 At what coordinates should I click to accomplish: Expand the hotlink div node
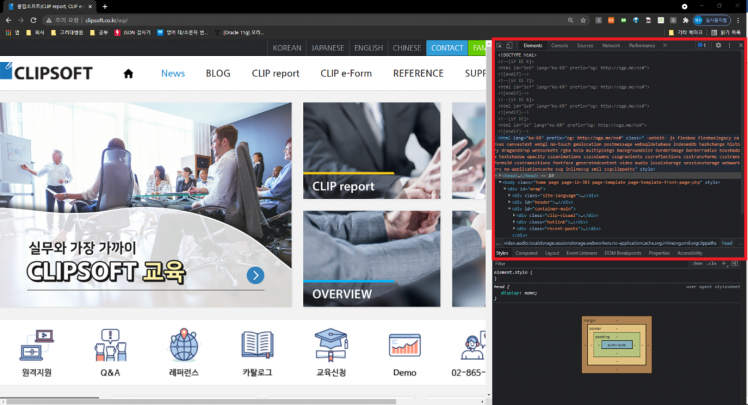coord(514,222)
